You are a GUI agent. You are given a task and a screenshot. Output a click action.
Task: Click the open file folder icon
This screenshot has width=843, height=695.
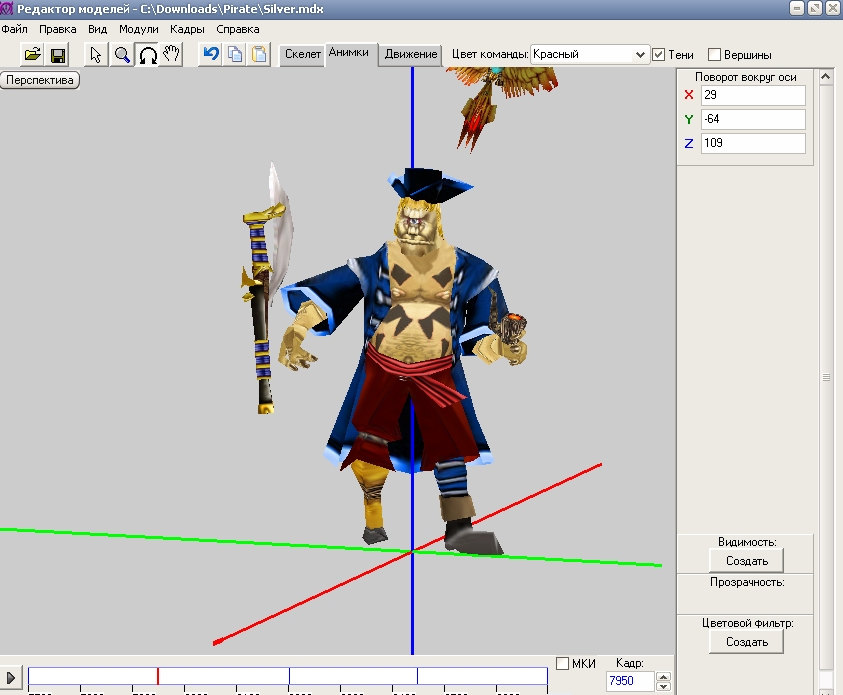(32, 54)
